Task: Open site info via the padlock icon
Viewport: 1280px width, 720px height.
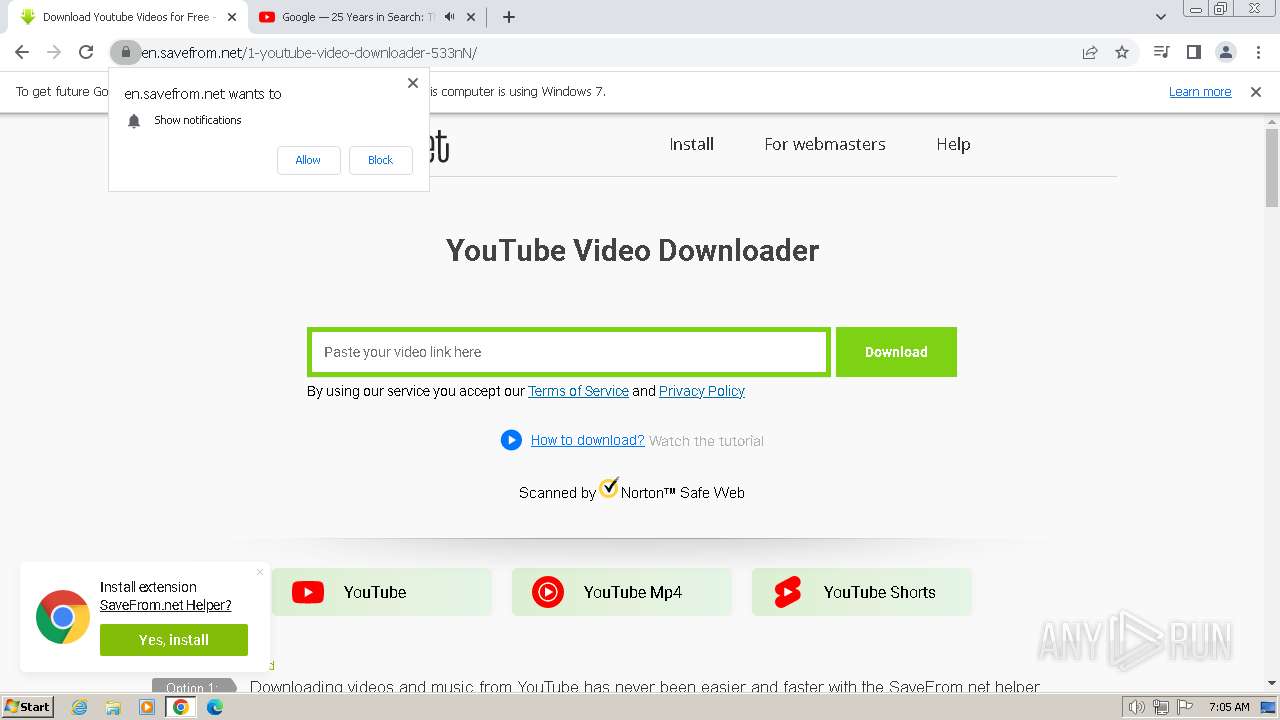Action: coord(125,52)
